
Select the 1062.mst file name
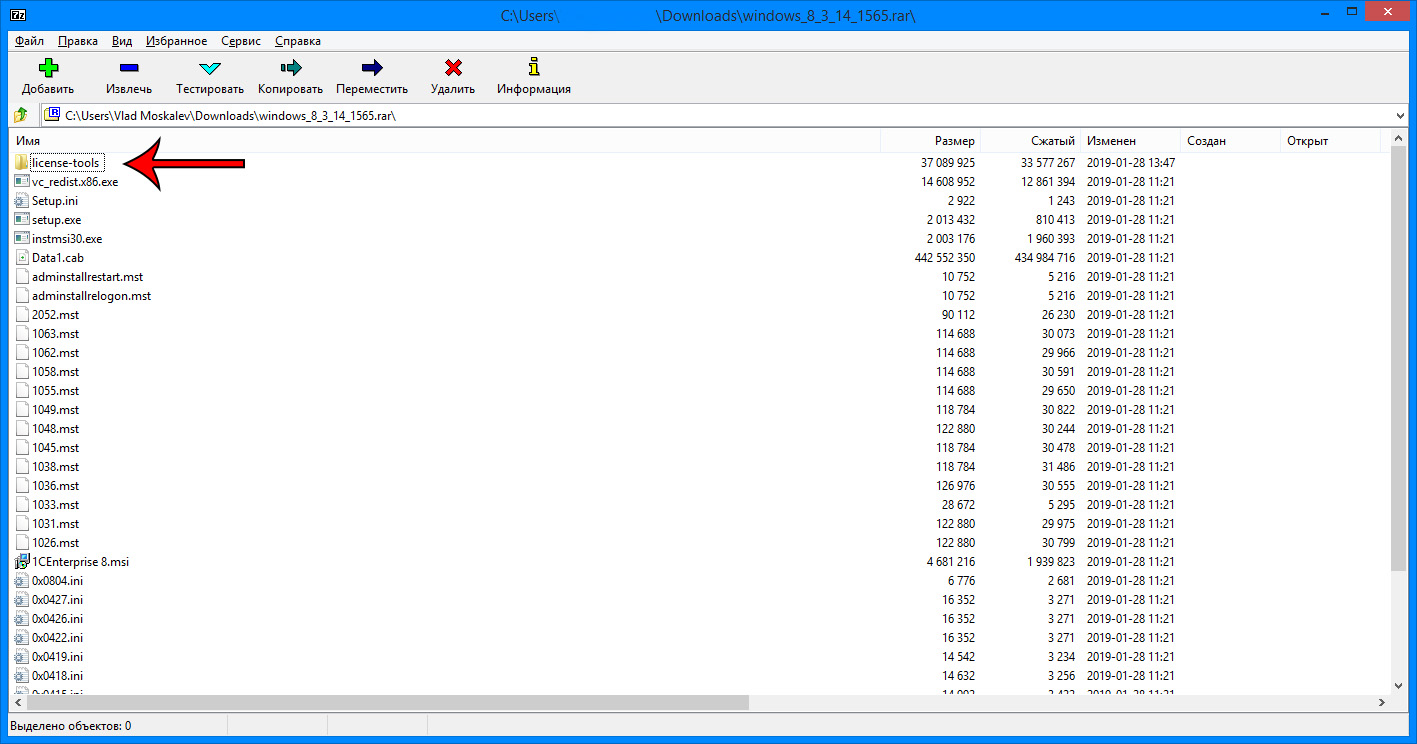tap(55, 352)
